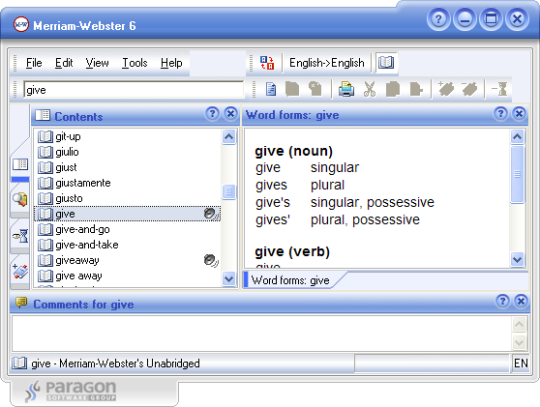Click help button in Comments panel header

[x=502, y=301]
